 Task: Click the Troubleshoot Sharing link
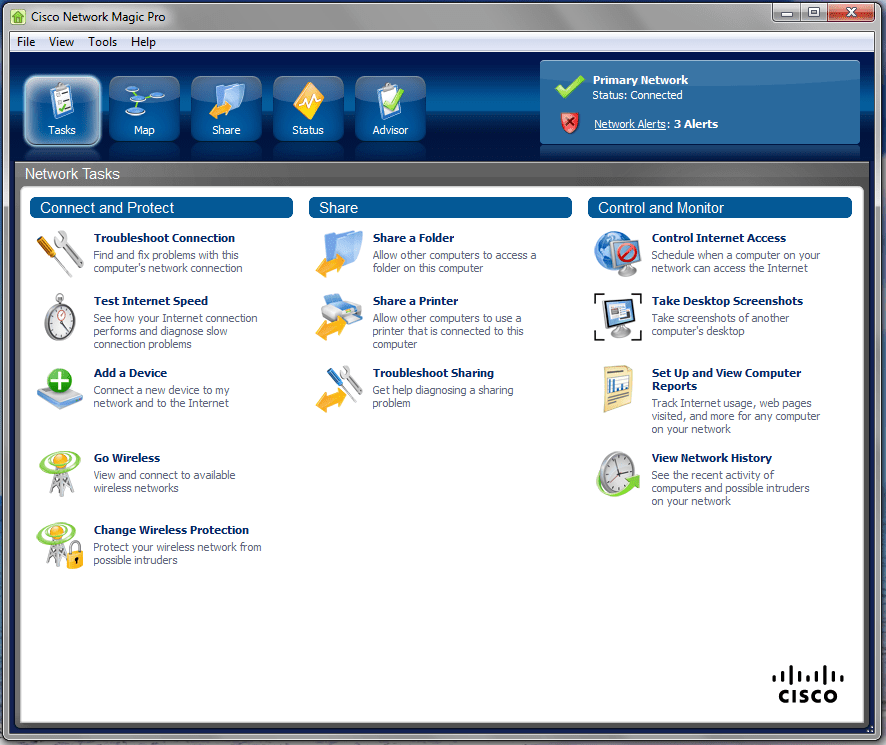coord(433,373)
